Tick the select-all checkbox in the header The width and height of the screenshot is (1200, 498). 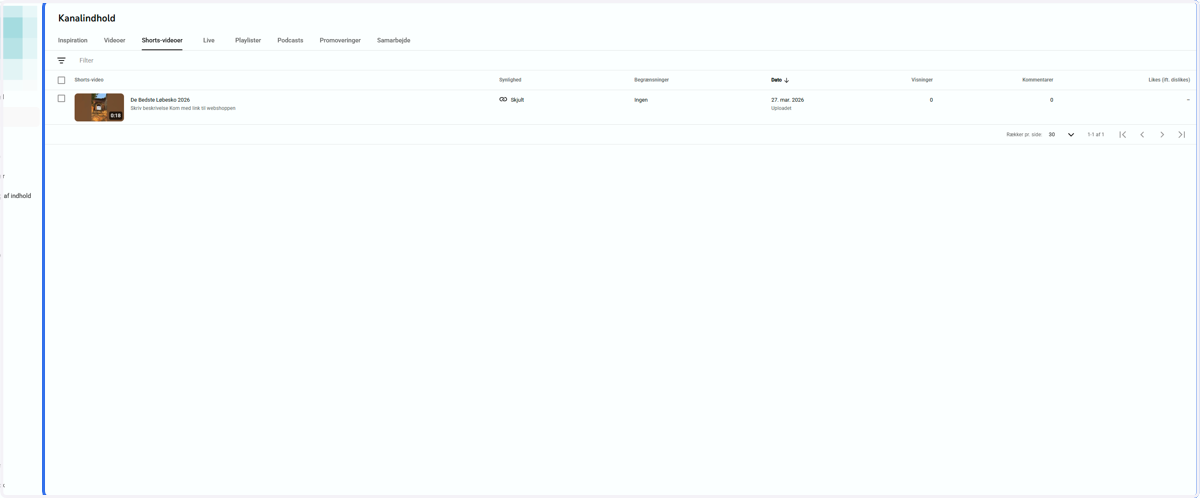tap(61, 80)
